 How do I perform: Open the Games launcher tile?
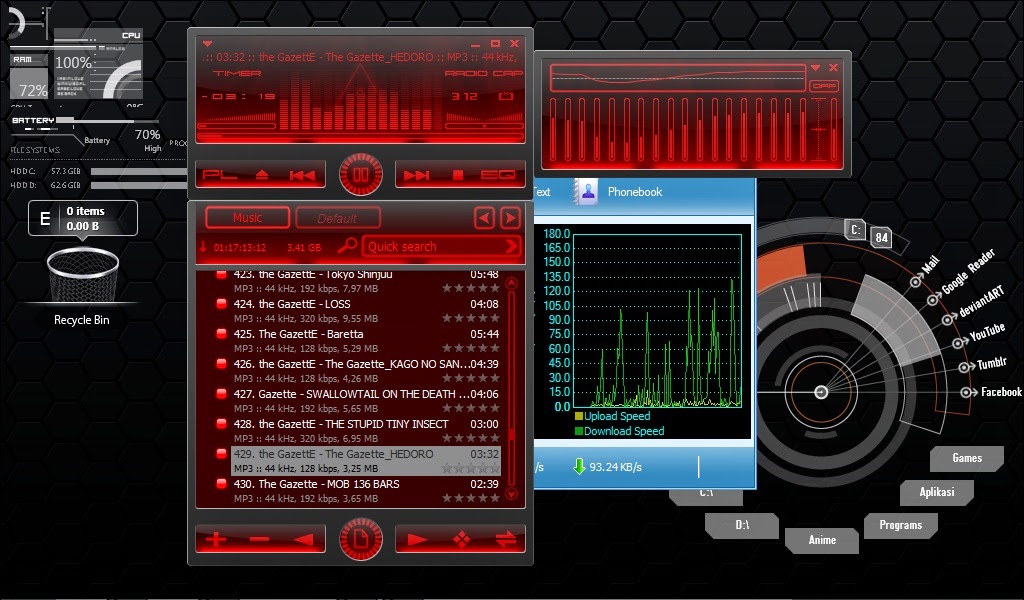[x=967, y=458]
